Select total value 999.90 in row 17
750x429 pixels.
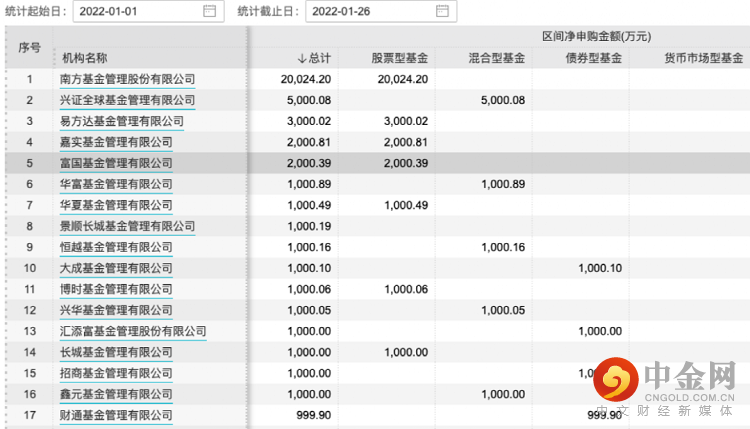[313, 416]
